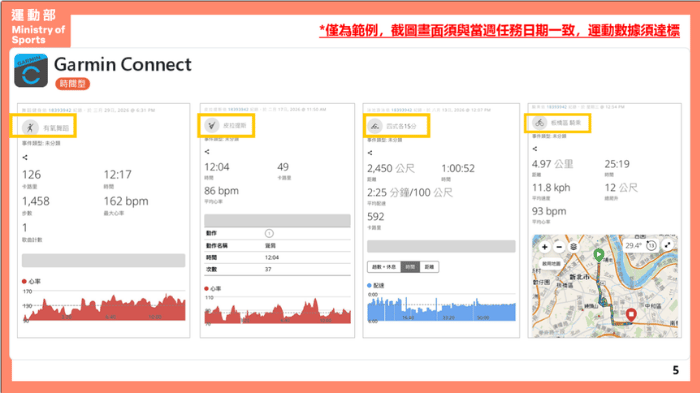
Task: Share the 12:04 stretching activity
Action: coord(207,151)
